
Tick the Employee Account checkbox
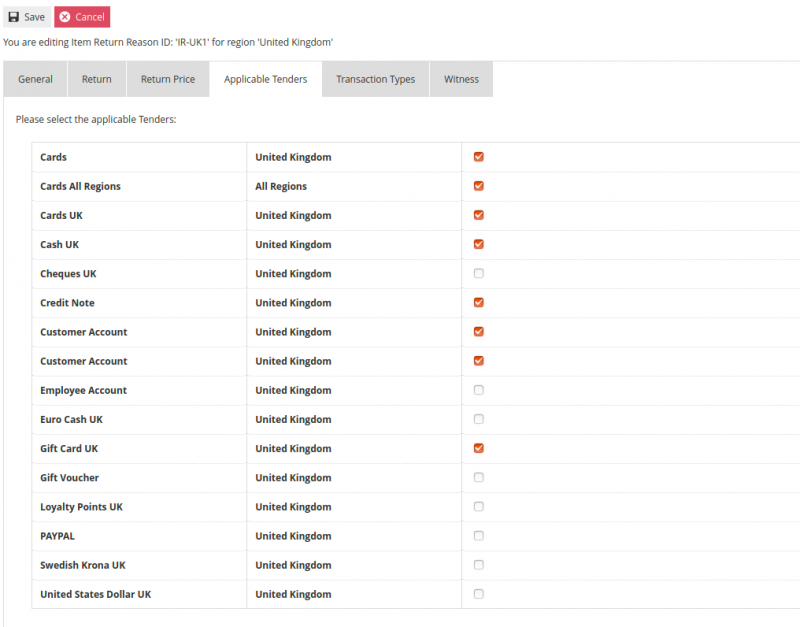tap(479, 390)
